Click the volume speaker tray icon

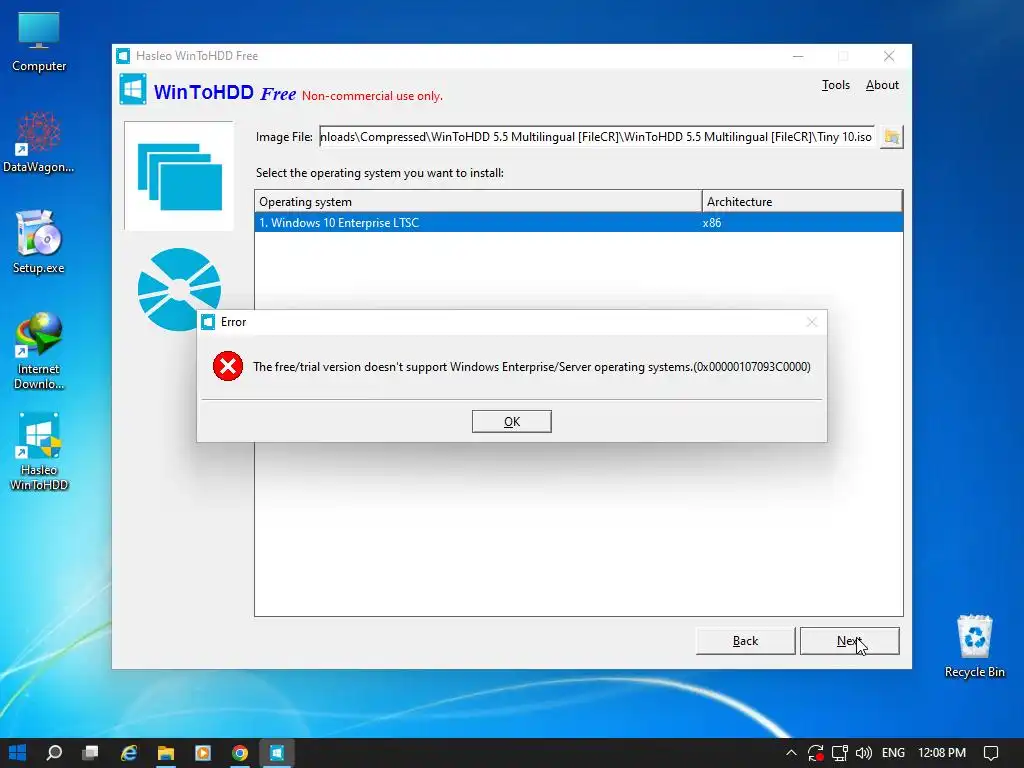(x=863, y=753)
